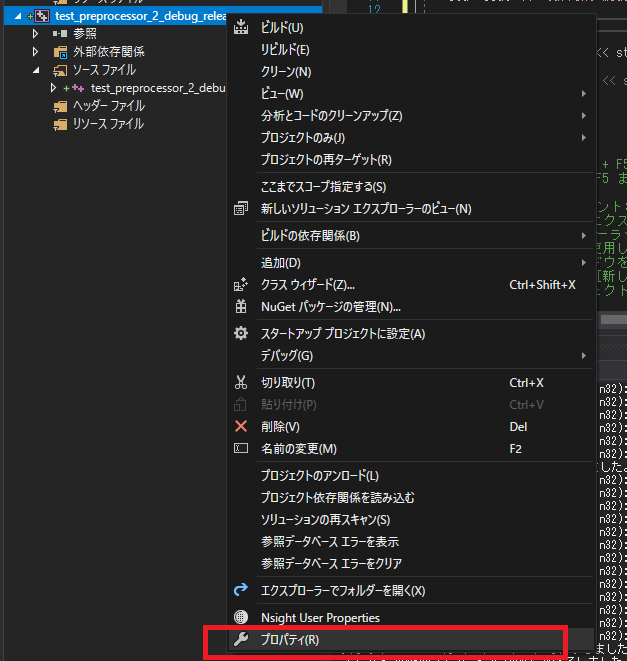Click the editor horizontal scrollbar thumb

614,320
